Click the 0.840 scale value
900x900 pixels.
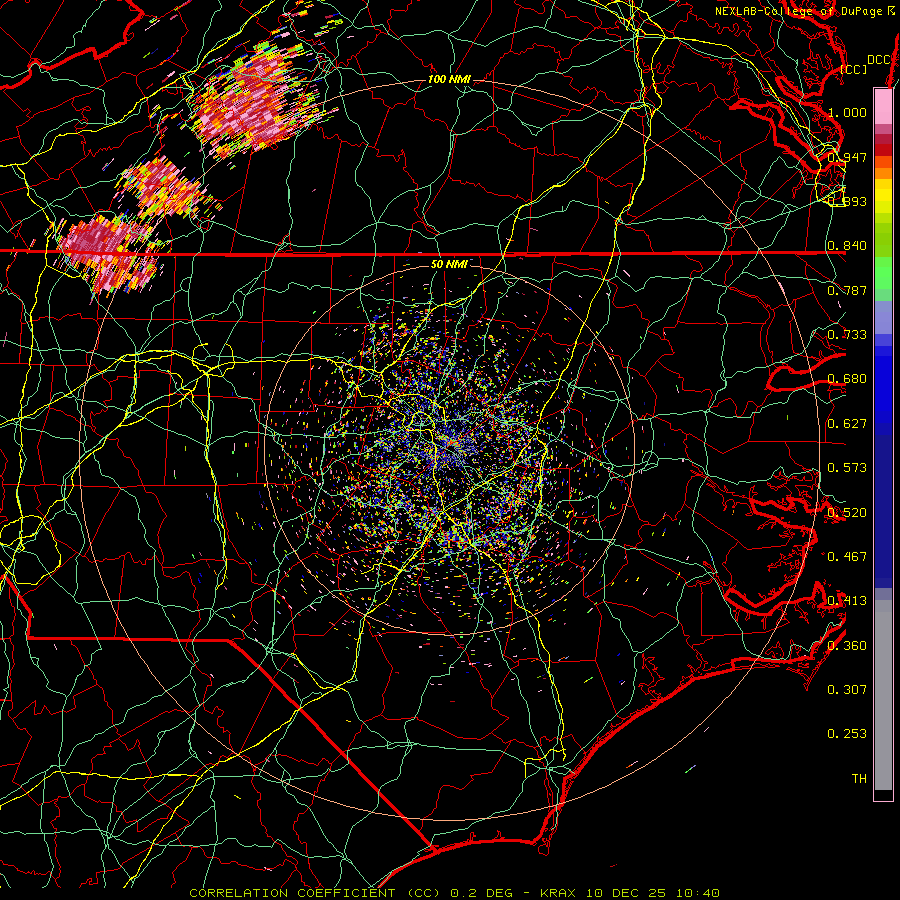(x=847, y=246)
